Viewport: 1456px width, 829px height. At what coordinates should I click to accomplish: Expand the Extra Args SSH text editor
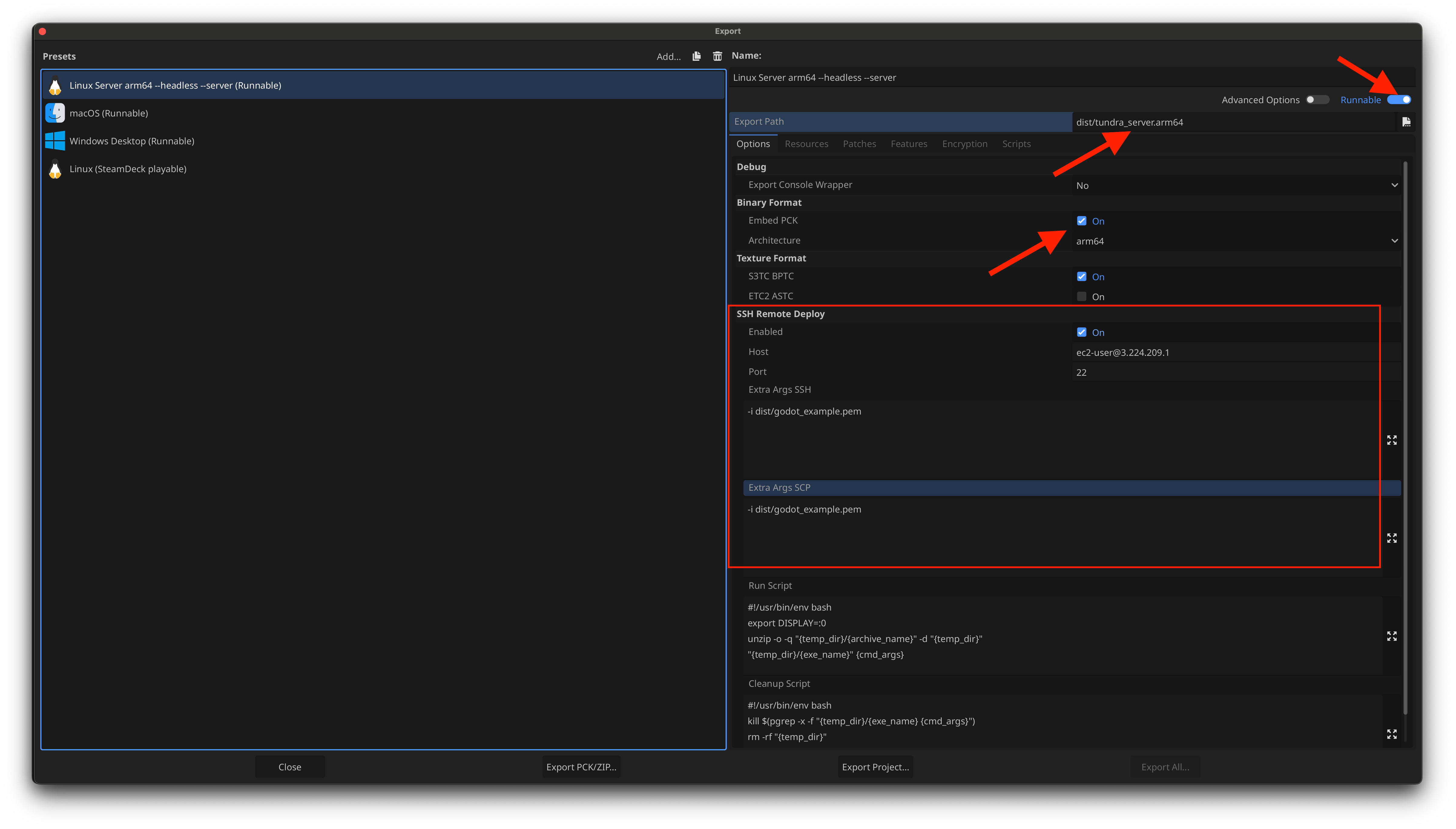1392,440
